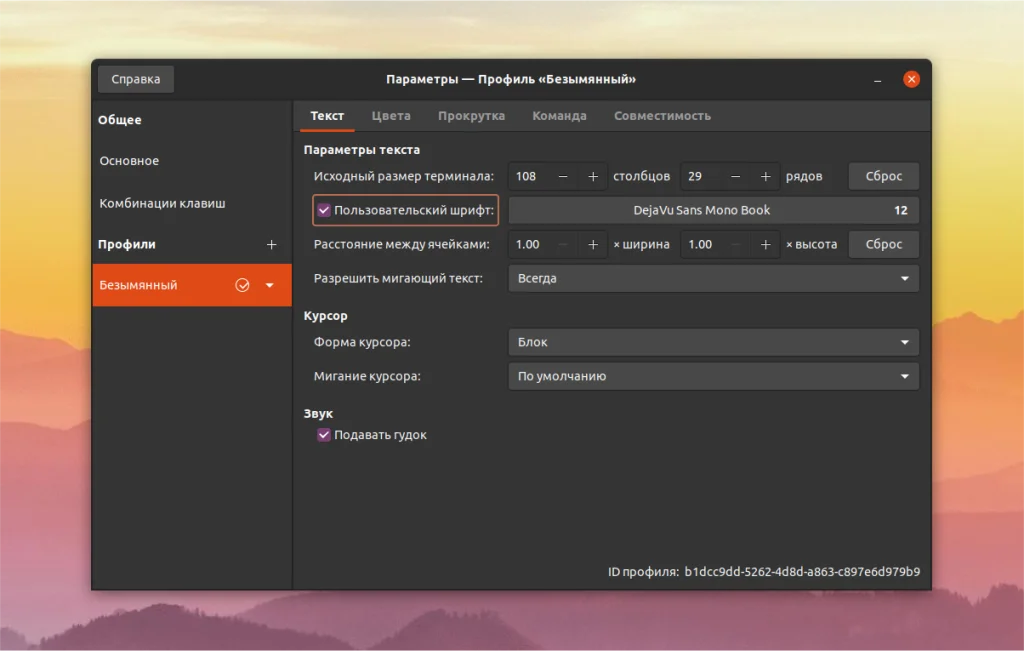Click the checkmark badge on profile Безымянный

[243, 285]
